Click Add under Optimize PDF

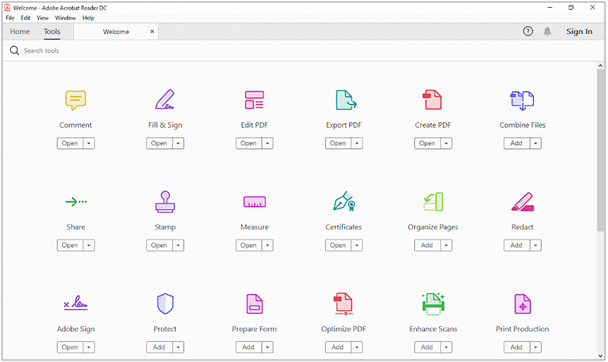(338, 347)
